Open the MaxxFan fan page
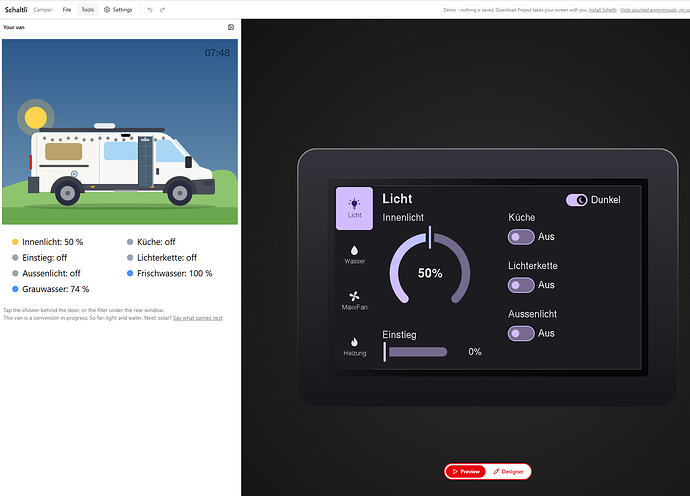Image resolution: width=690 pixels, height=496 pixels. 354,301
